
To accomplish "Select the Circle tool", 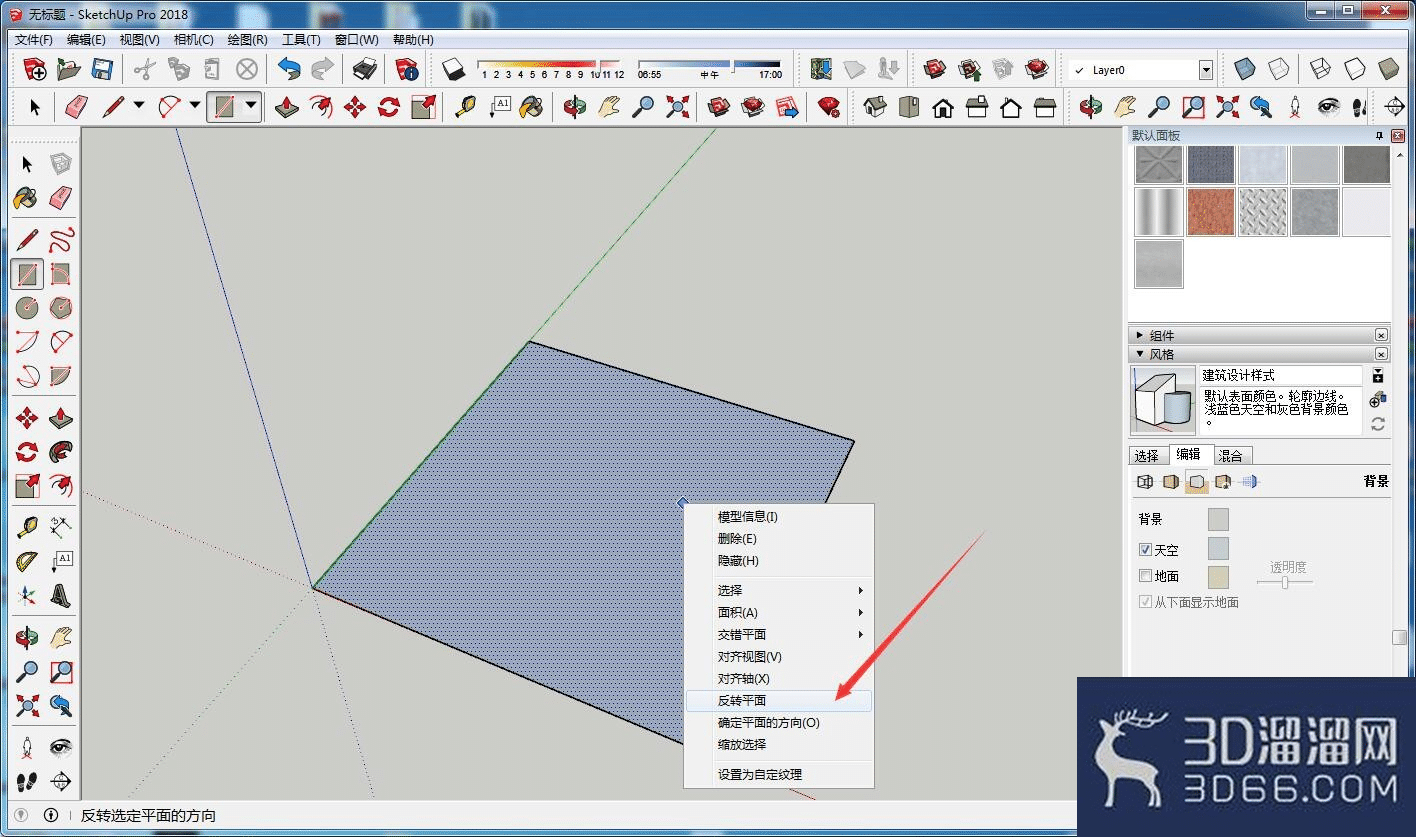I will tap(27, 308).
